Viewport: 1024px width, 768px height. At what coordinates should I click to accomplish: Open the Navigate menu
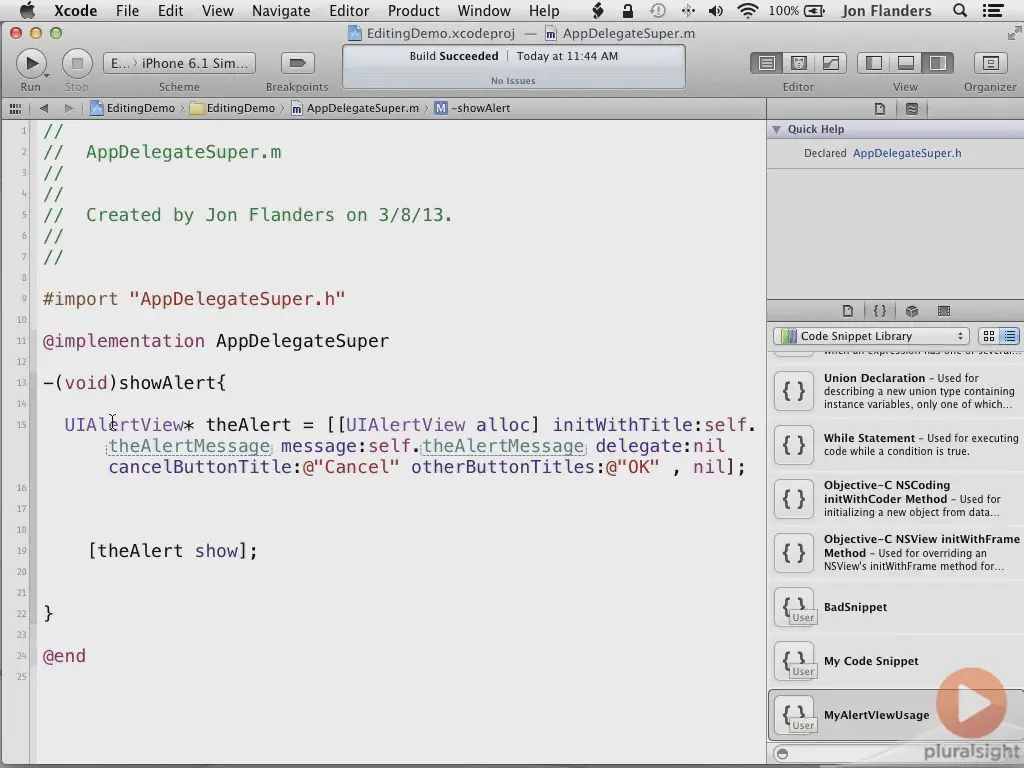pyautogui.click(x=281, y=11)
